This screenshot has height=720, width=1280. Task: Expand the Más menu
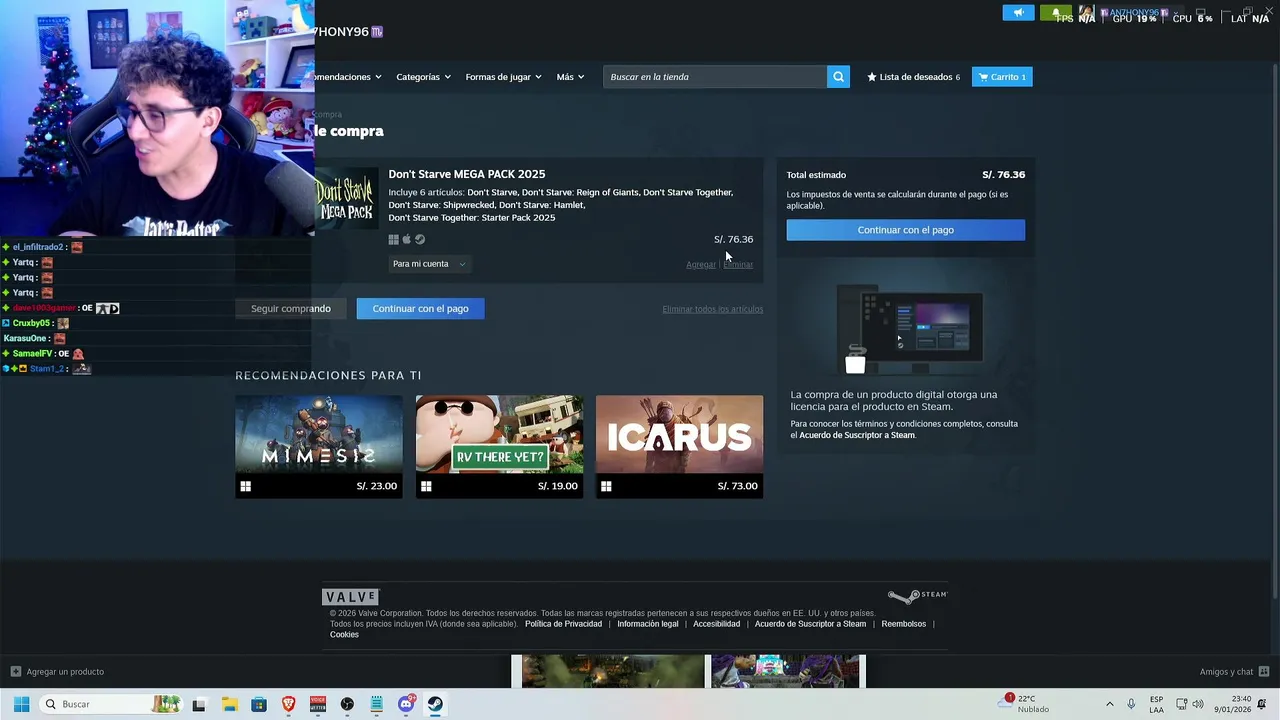(570, 77)
